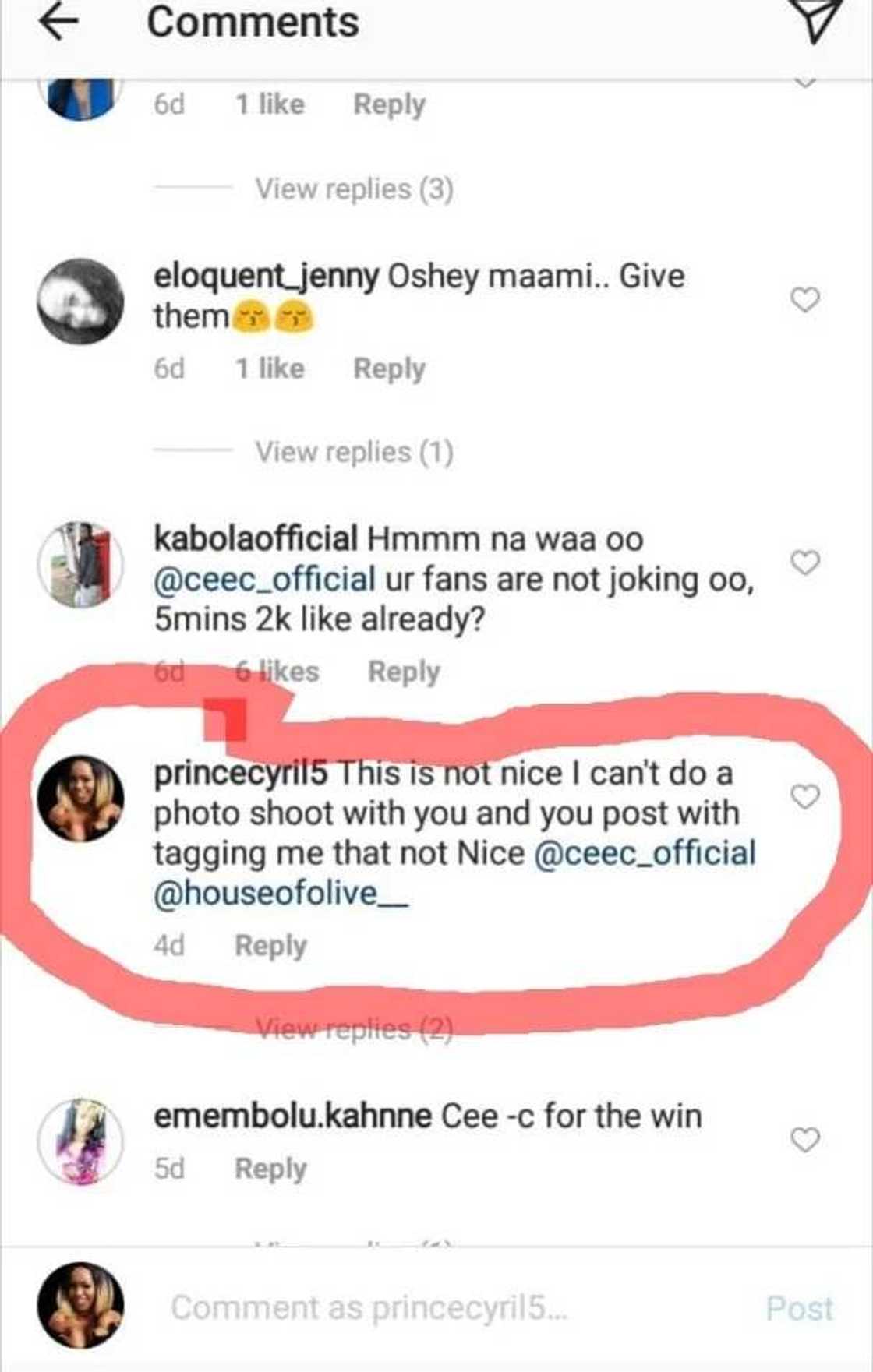Expand View replies (3) under the first comment

355,187
